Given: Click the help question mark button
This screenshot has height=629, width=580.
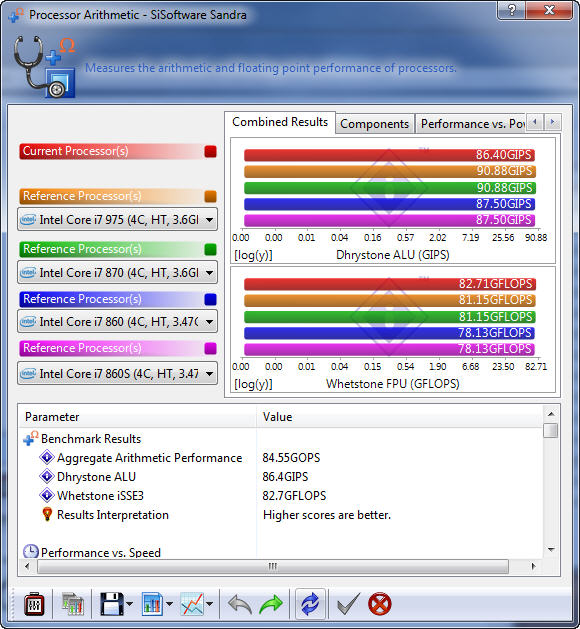Looking at the screenshot, I should (511, 10).
